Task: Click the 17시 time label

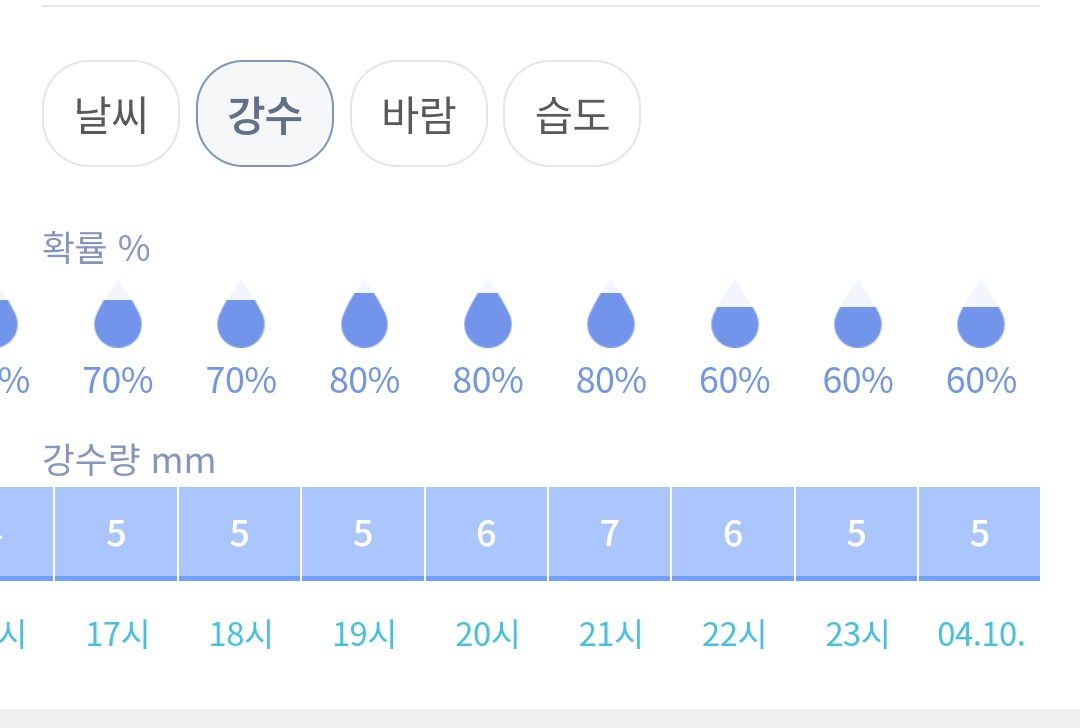Action: point(117,634)
